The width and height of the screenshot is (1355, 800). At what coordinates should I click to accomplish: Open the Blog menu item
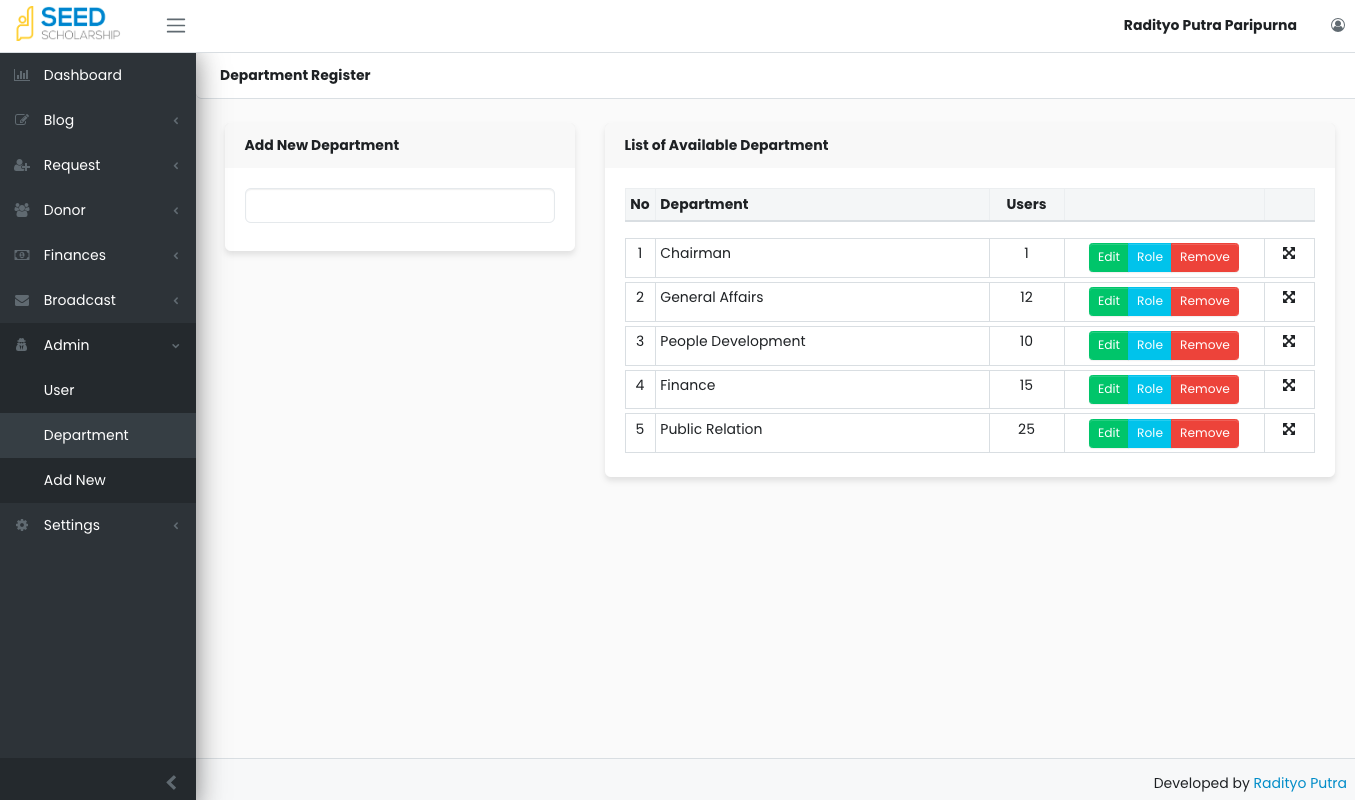pos(98,120)
